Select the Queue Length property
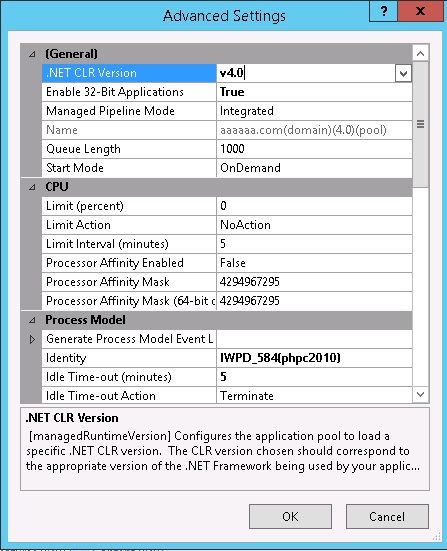The height and width of the screenshot is (551, 447). (x=129, y=149)
